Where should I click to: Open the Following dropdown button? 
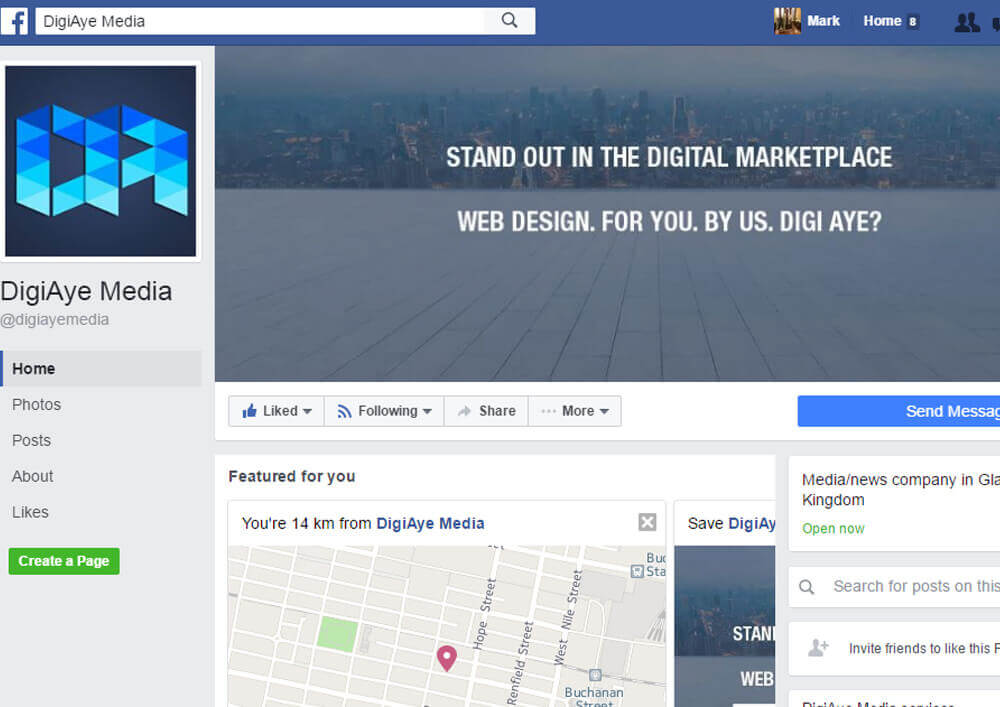384,411
